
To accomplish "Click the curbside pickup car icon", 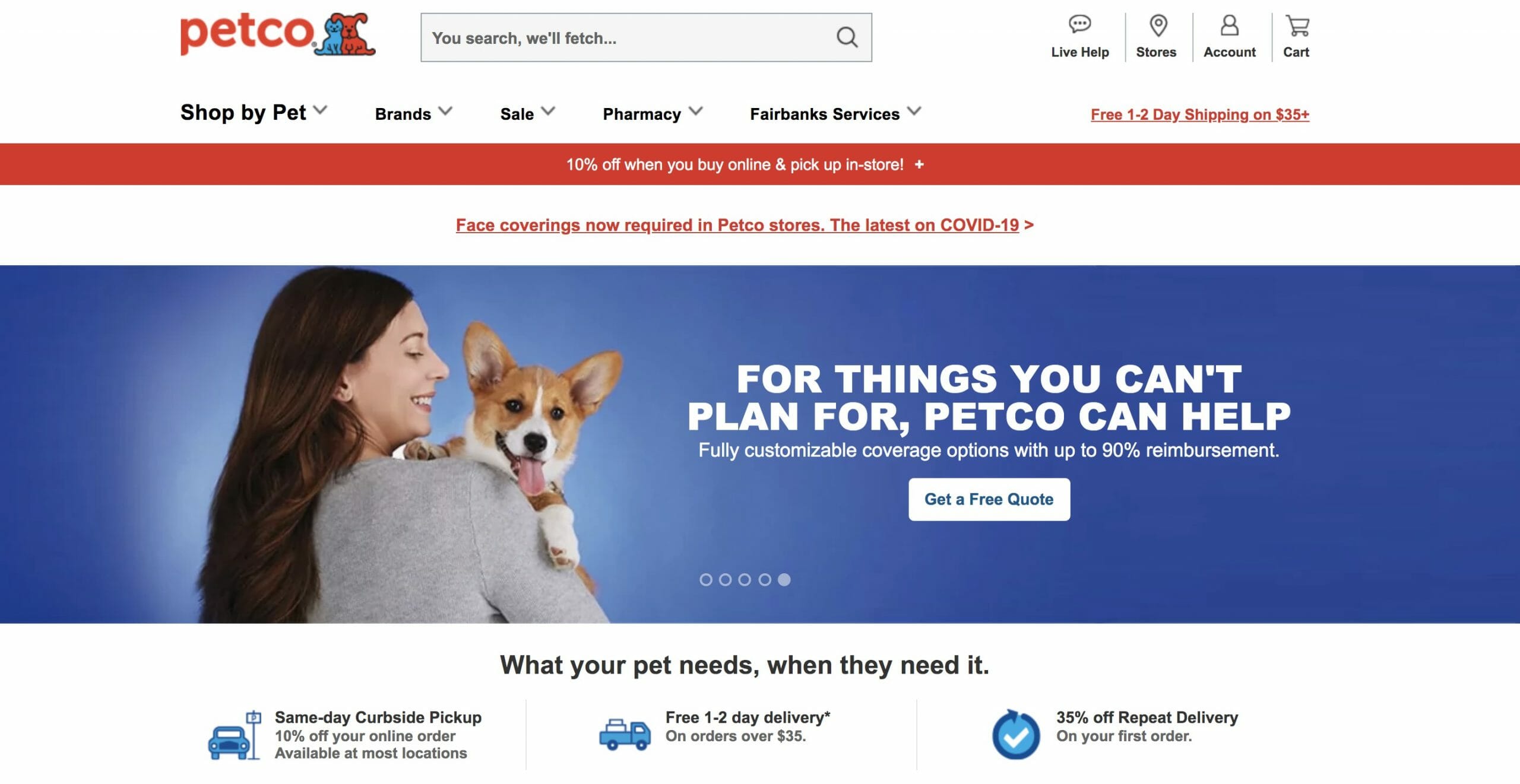I will click(235, 735).
